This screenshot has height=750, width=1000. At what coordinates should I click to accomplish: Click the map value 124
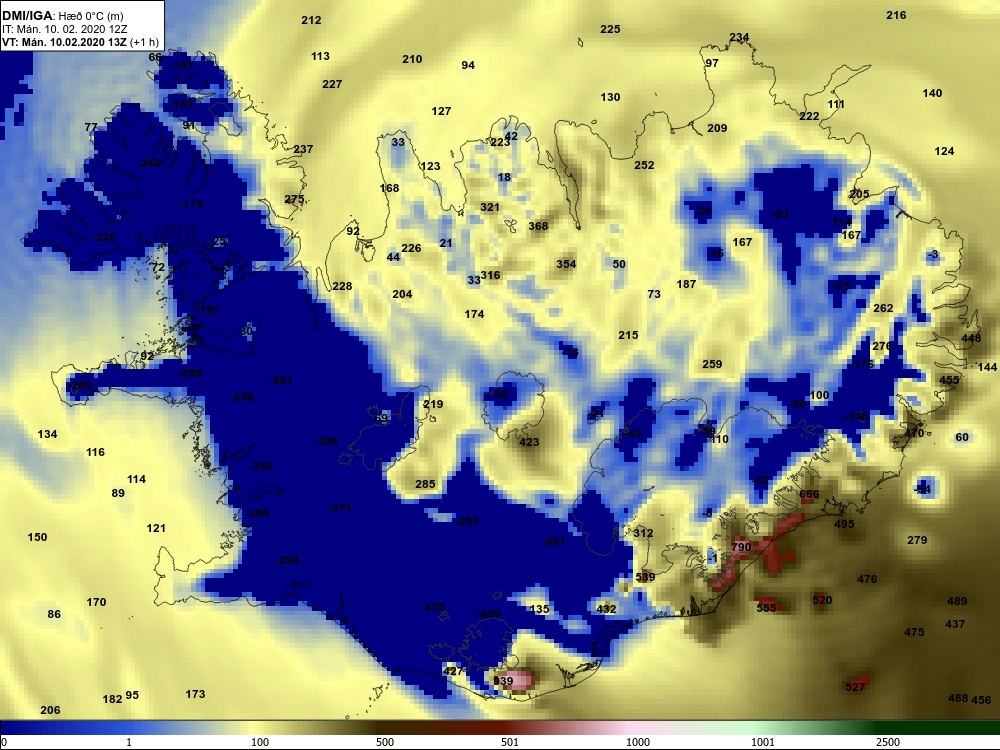click(945, 151)
